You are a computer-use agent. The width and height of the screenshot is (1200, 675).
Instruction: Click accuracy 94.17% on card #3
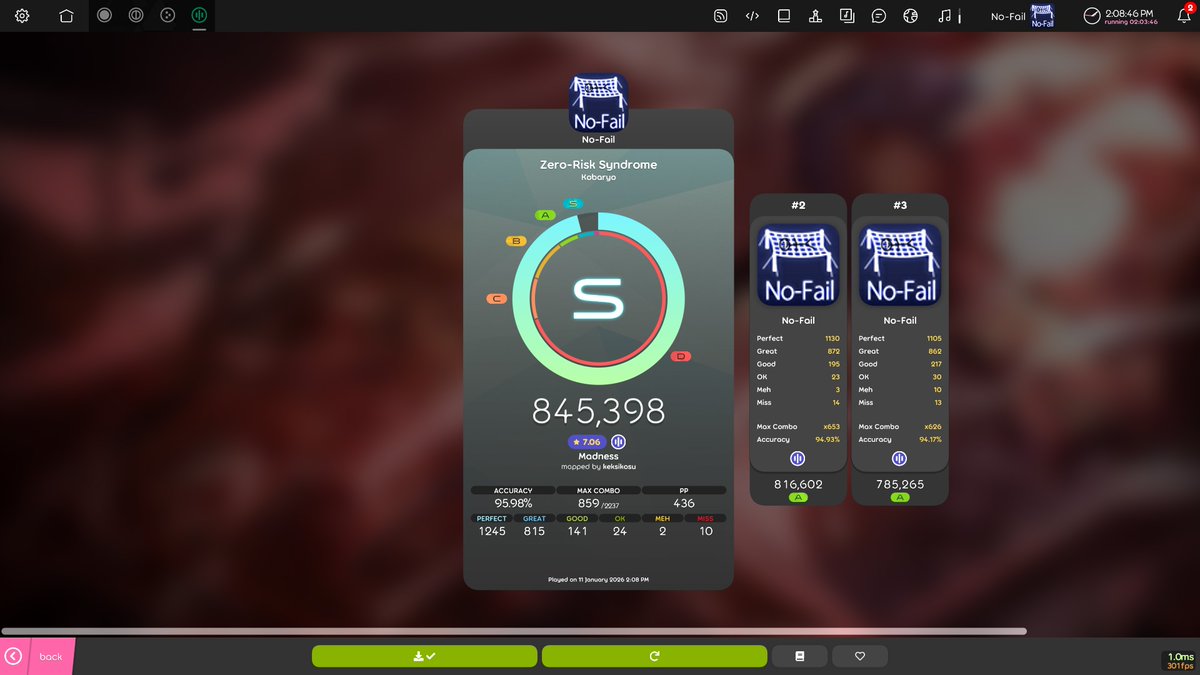[929, 439]
